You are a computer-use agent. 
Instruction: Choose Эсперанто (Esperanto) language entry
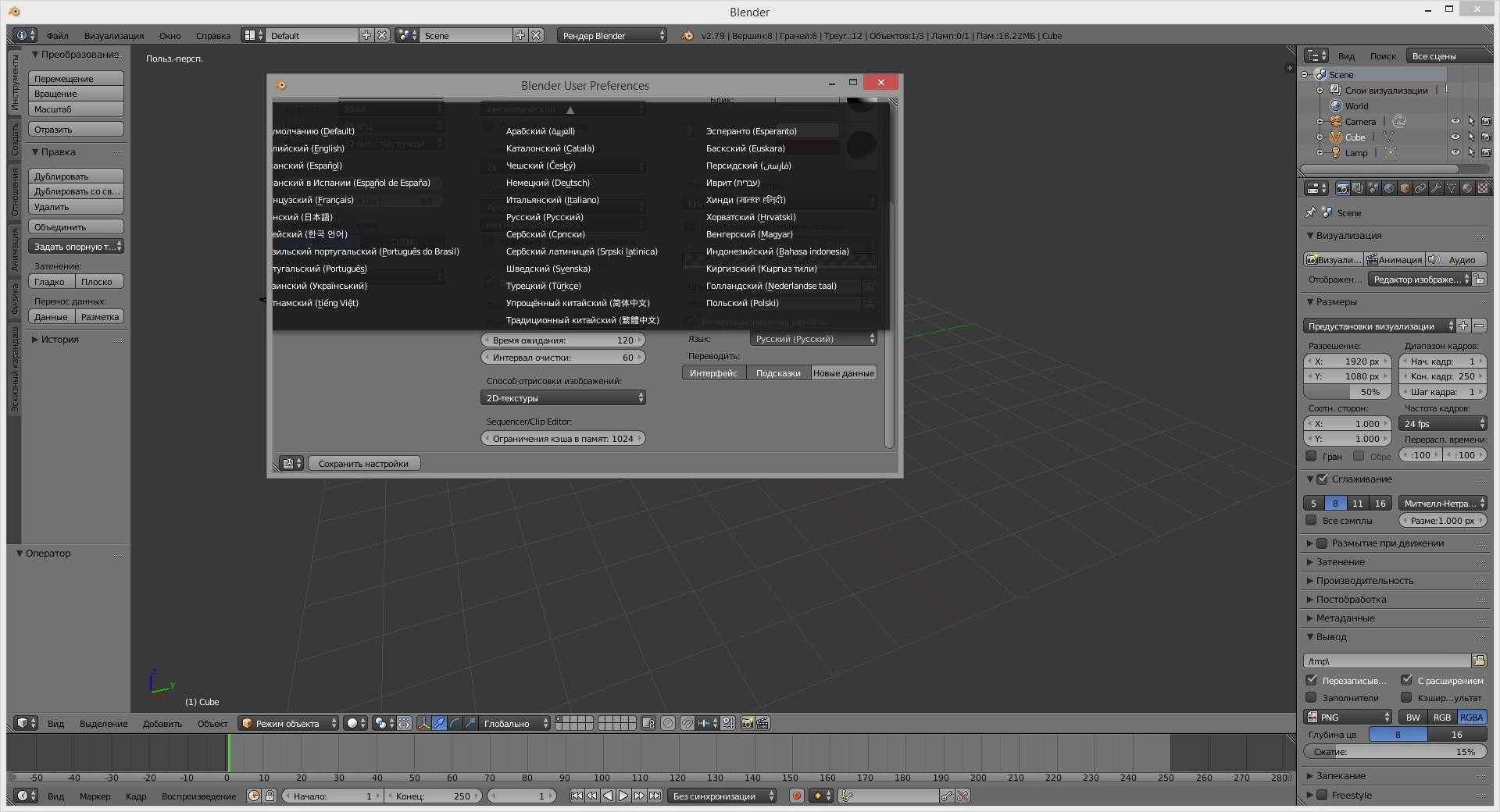[752, 131]
